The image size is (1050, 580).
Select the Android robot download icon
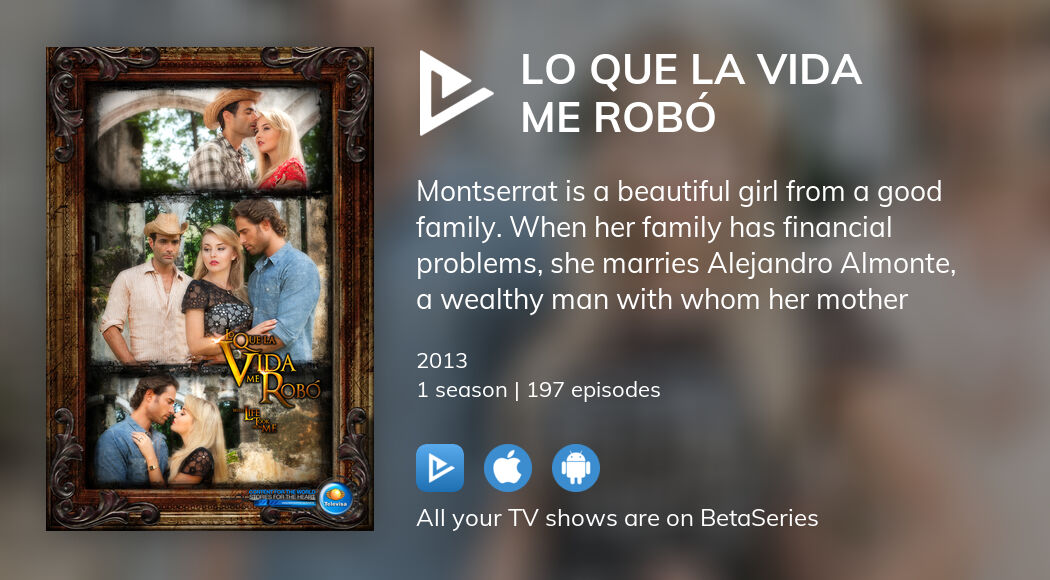(576, 468)
